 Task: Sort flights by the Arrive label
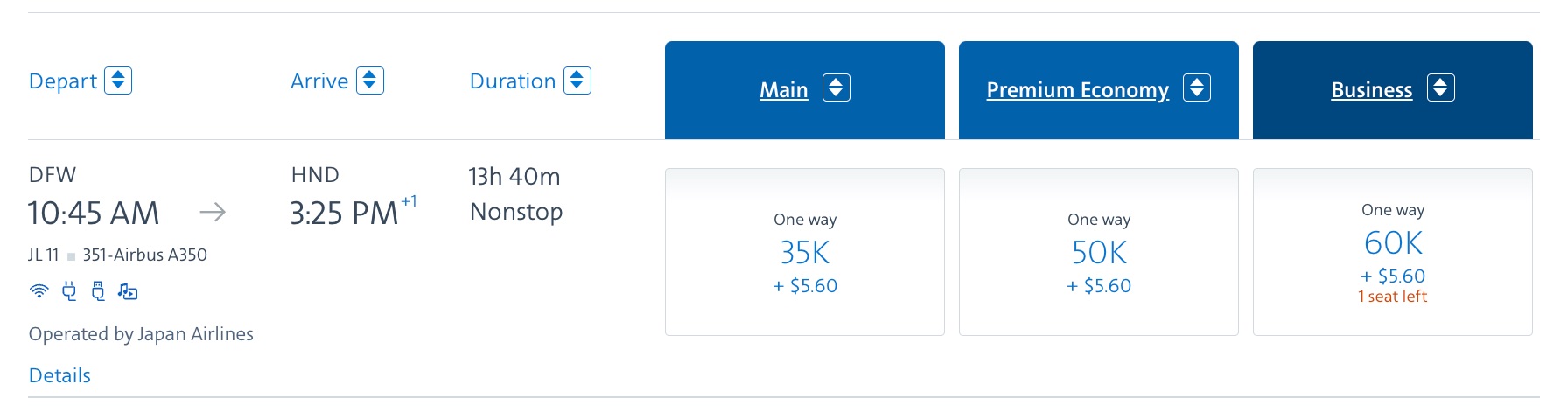319,81
